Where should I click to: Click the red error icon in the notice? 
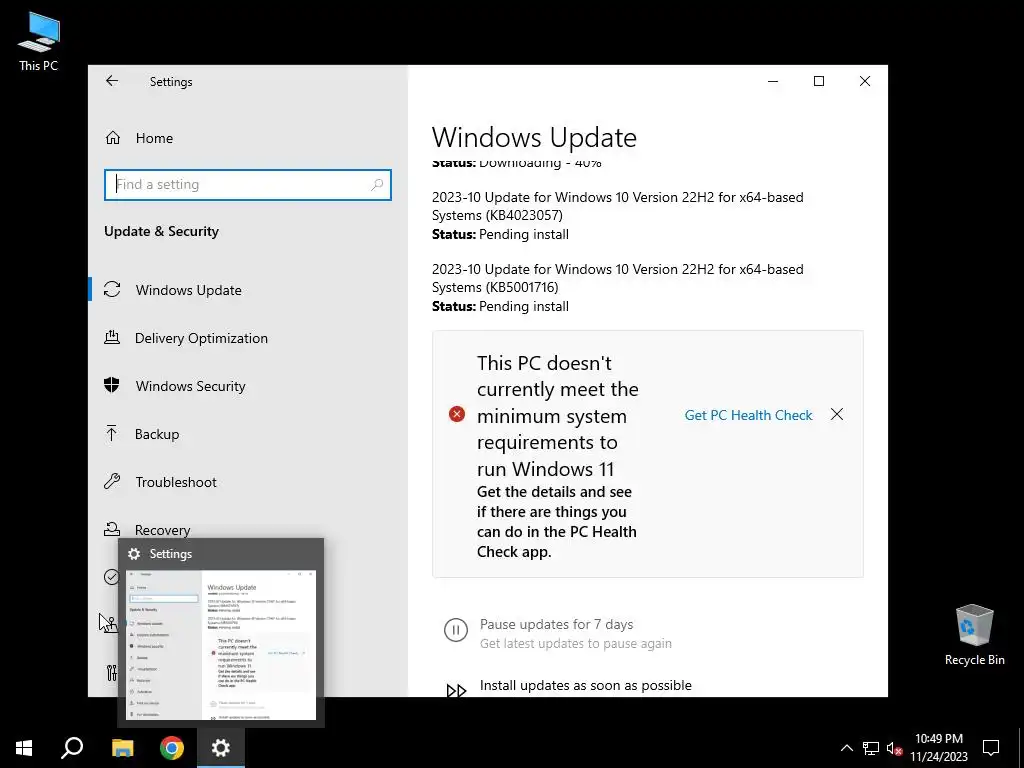456,414
